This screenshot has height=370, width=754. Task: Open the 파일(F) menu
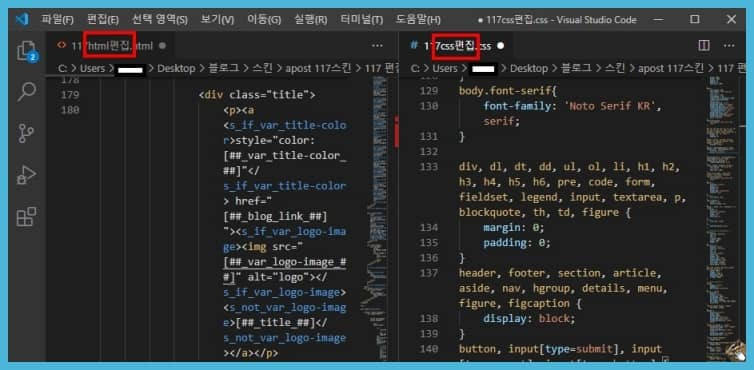click(57, 20)
